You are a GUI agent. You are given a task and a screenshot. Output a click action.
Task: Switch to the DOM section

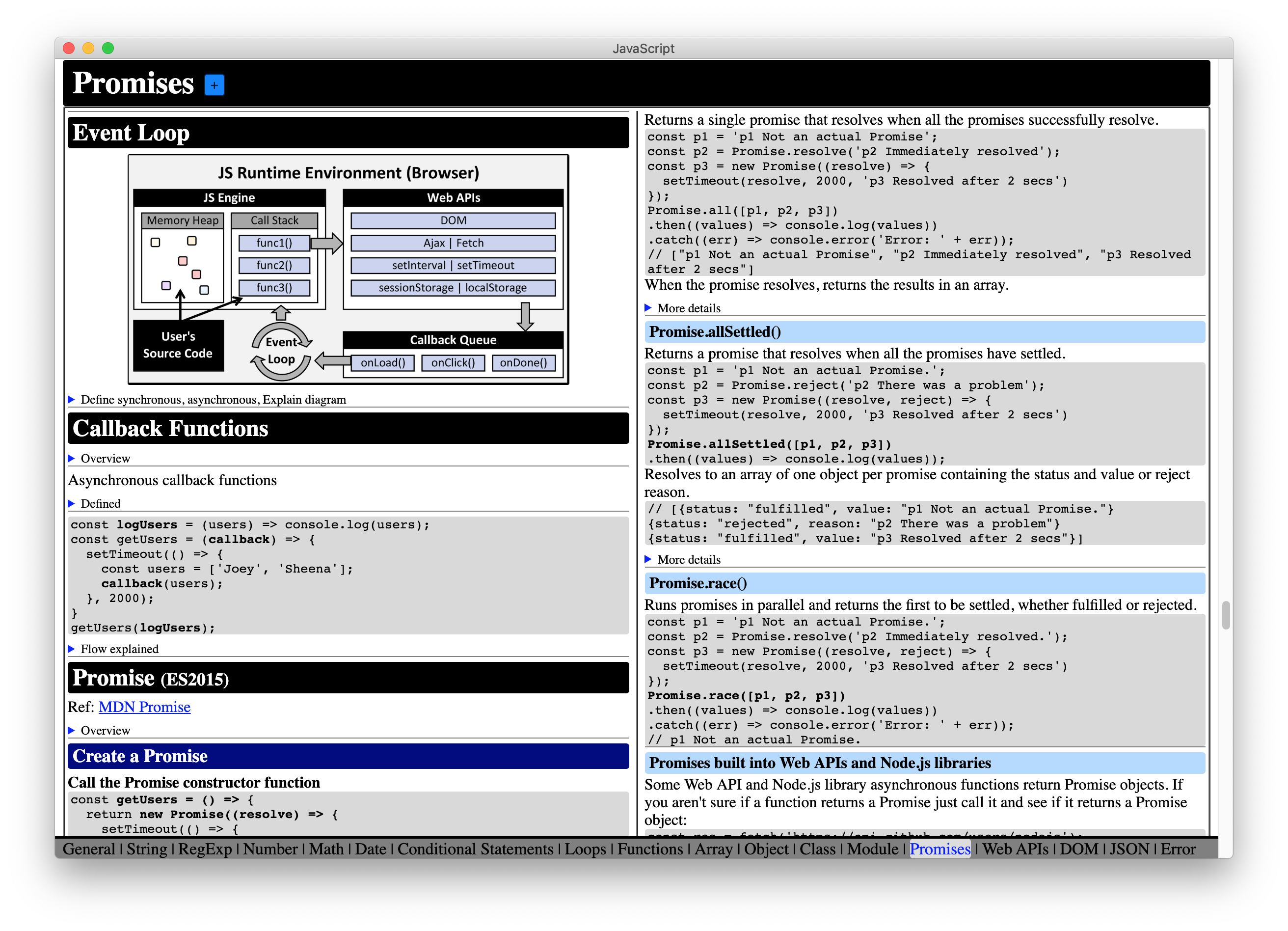click(x=1079, y=849)
